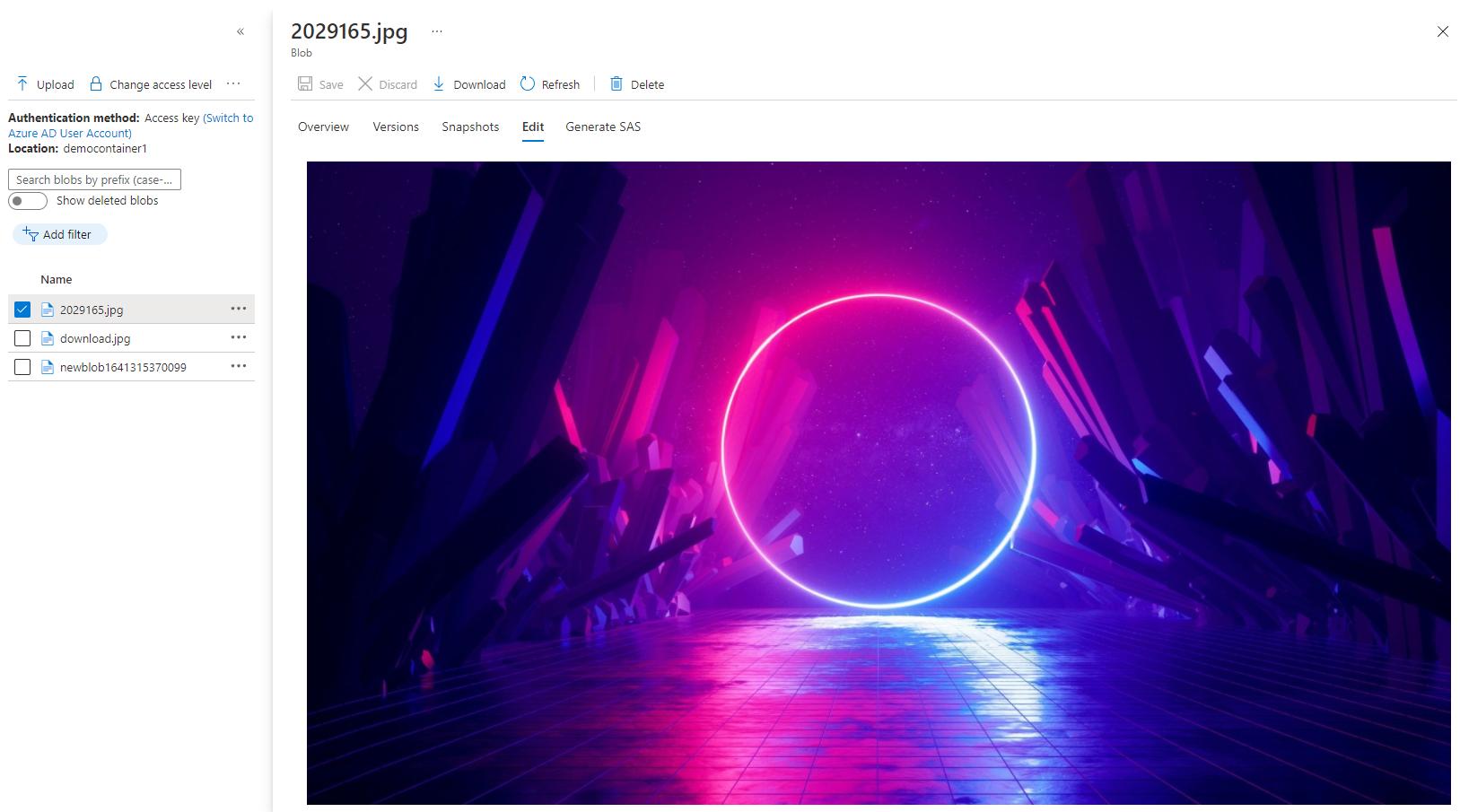The height and width of the screenshot is (812, 1460).
Task: Select the 2029165.jpg file name
Action: pyautogui.click(x=92, y=310)
